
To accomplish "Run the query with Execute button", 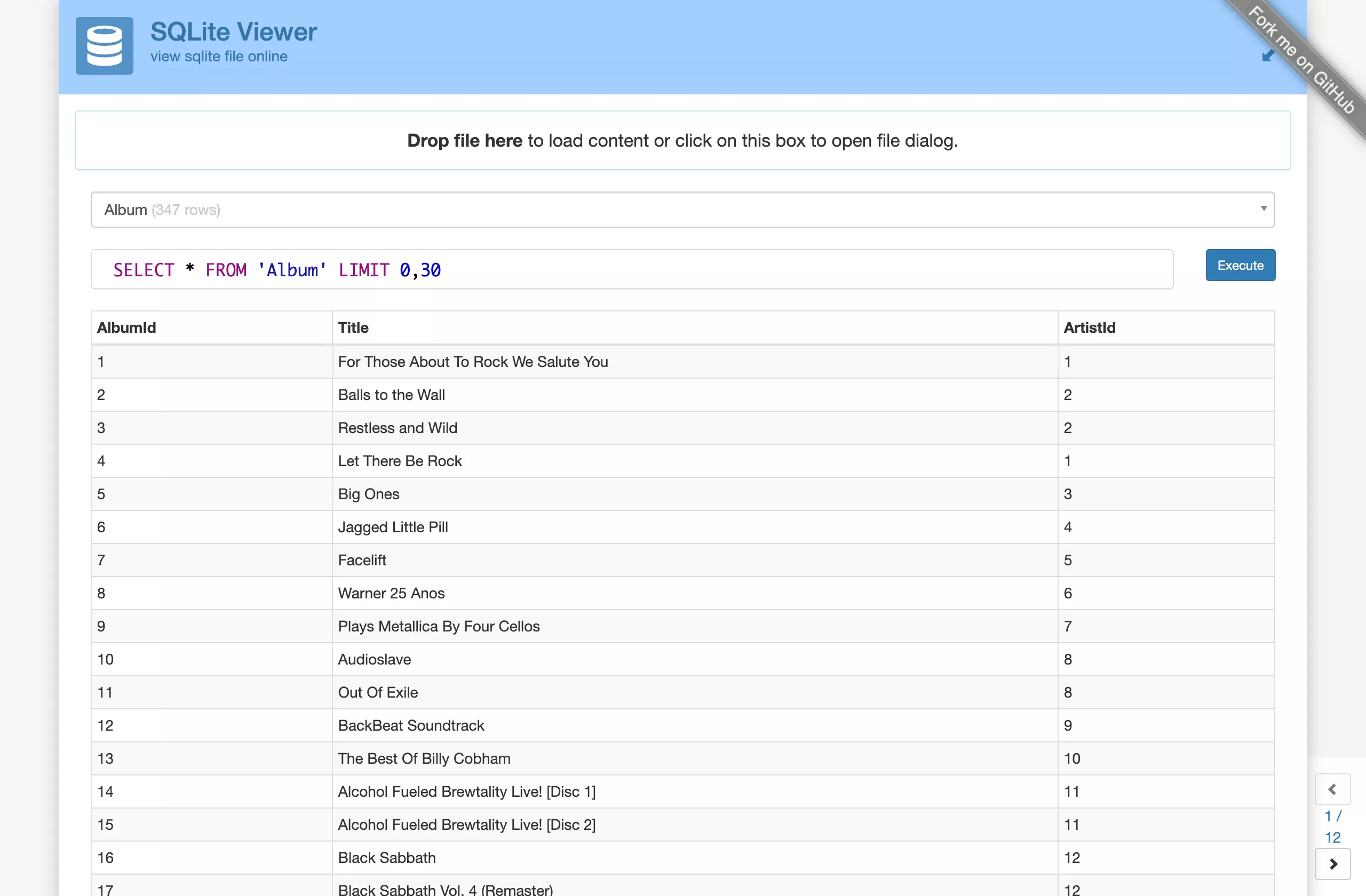I will pos(1240,266).
